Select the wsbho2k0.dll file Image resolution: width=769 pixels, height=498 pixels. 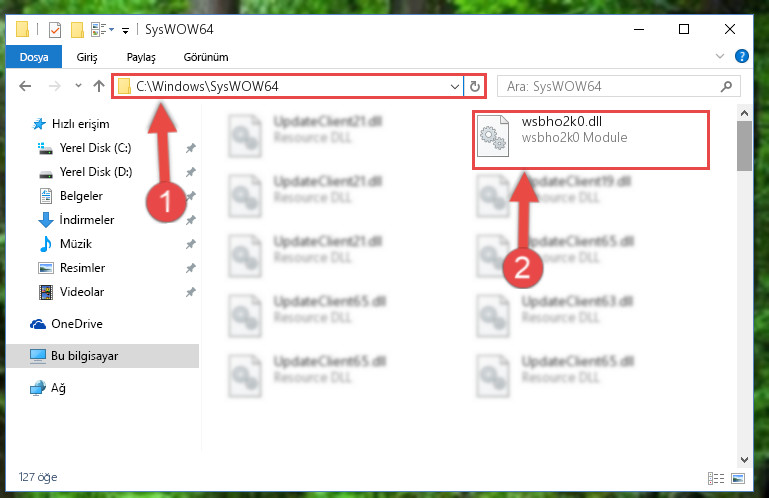coord(590,139)
